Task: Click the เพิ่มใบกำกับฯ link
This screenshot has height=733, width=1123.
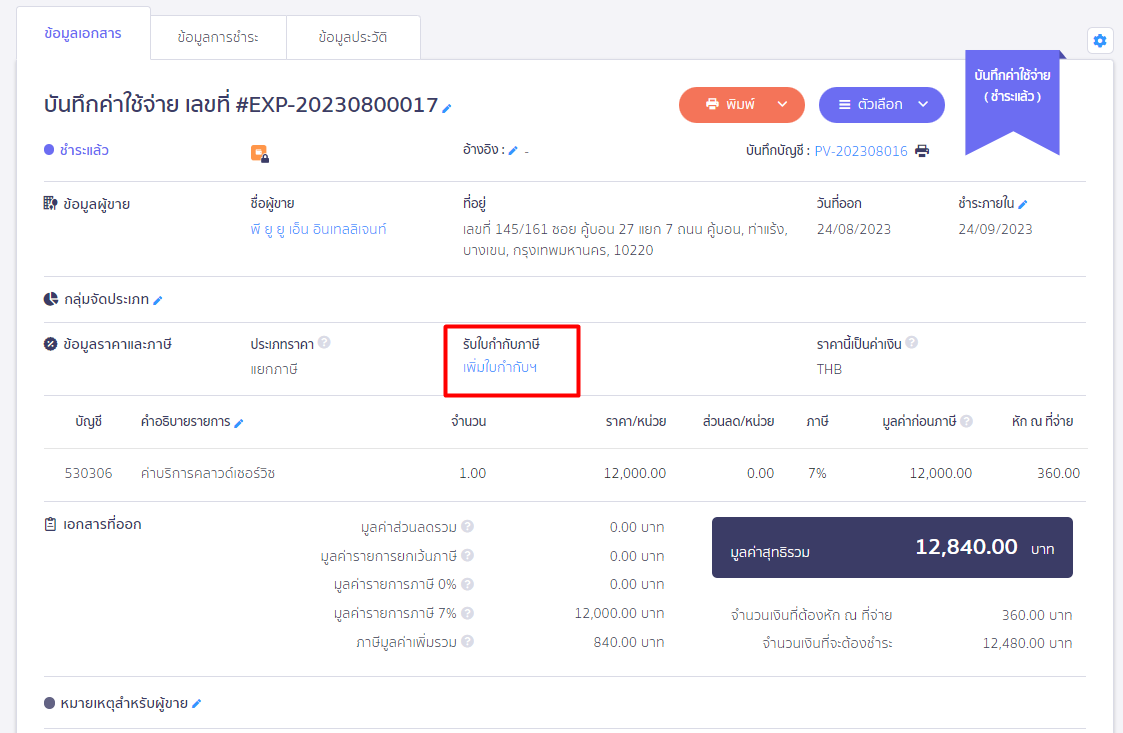Action: click(500, 368)
